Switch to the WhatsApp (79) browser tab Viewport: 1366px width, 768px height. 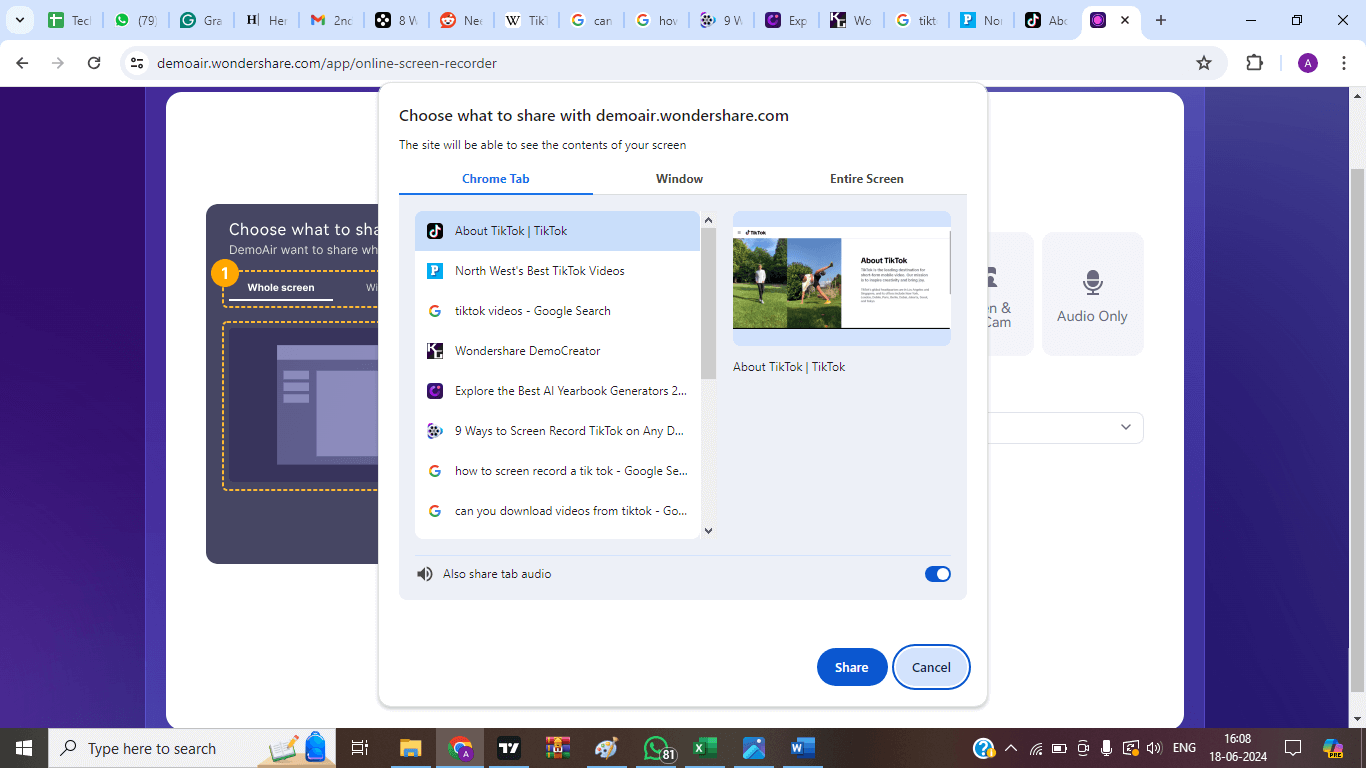point(134,20)
